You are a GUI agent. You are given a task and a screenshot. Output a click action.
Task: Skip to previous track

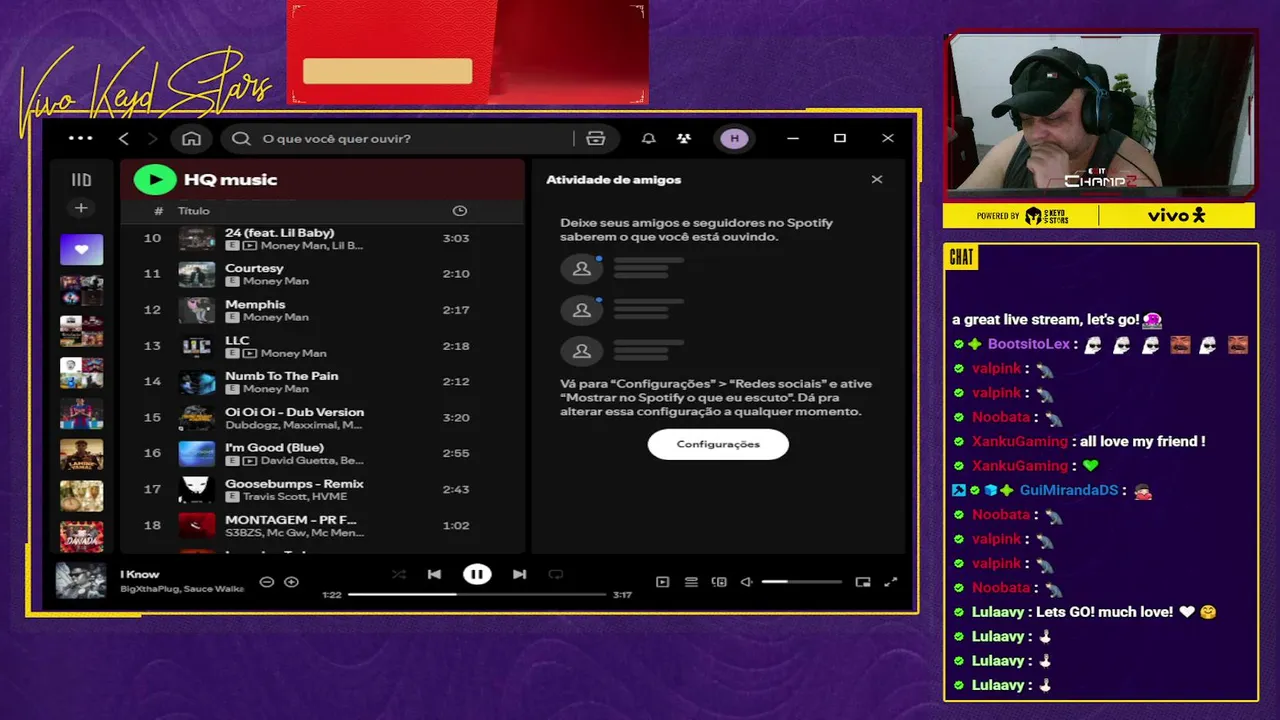click(434, 574)
